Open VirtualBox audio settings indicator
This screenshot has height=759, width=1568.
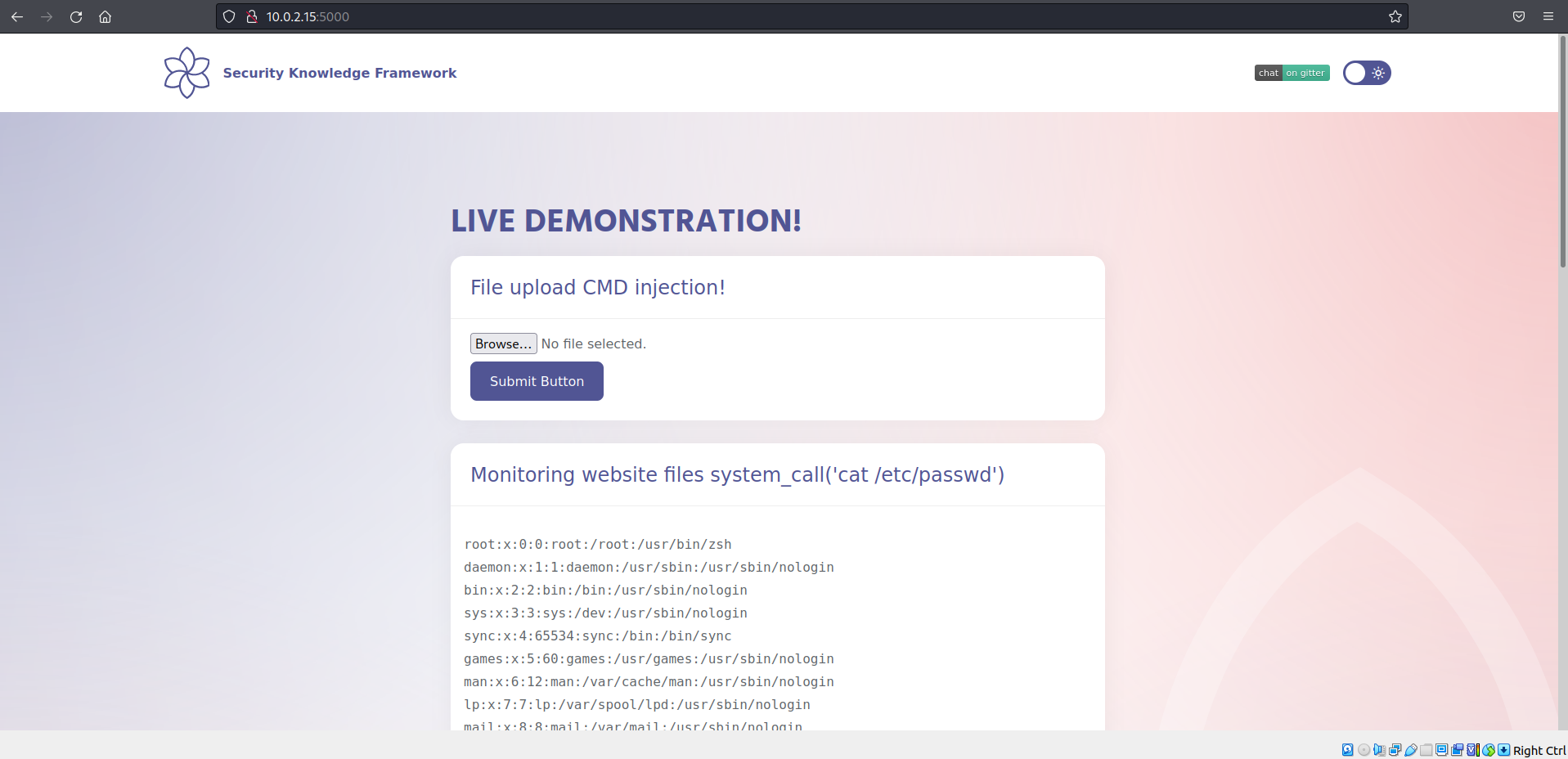tap(1379, 750)
